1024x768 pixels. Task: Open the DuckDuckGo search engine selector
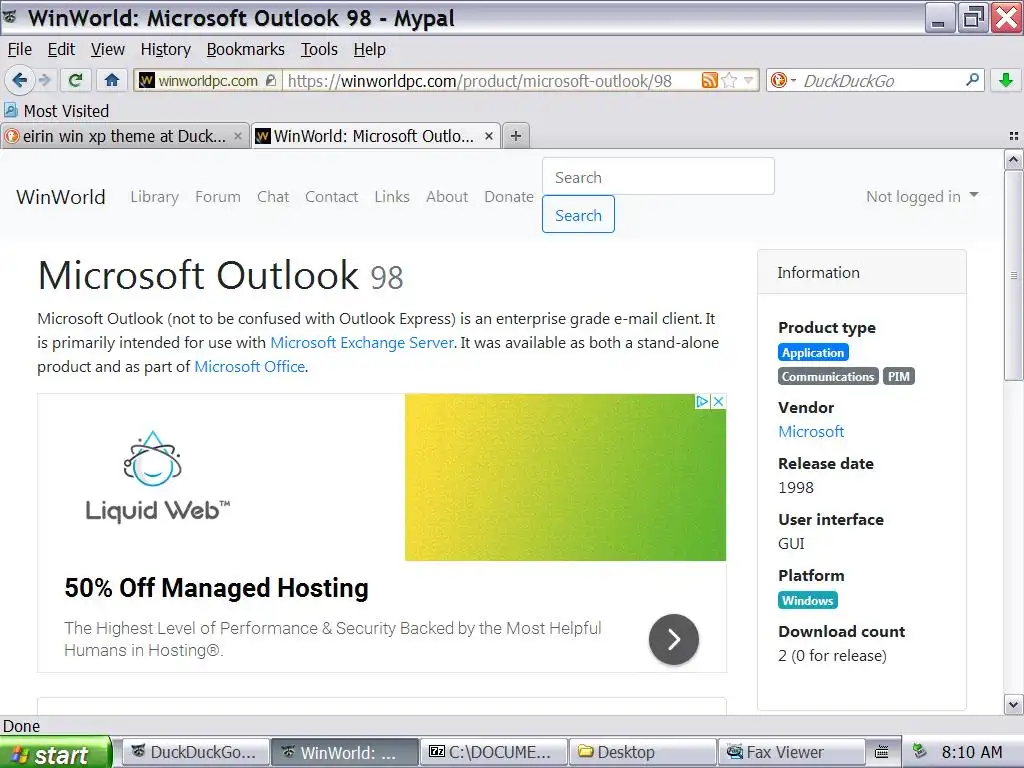click(783, 80)
